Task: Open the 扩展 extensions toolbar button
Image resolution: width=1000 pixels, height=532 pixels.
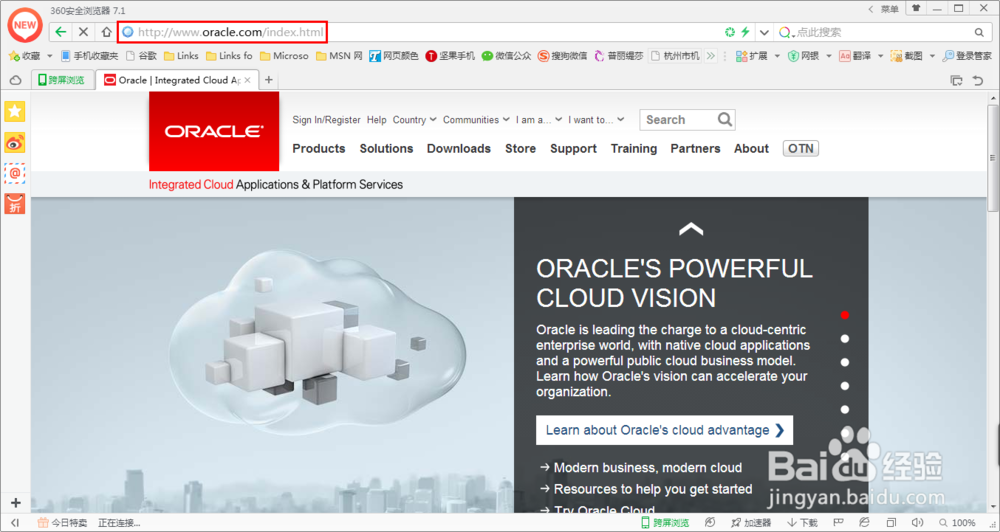Action: pos(751,56)
